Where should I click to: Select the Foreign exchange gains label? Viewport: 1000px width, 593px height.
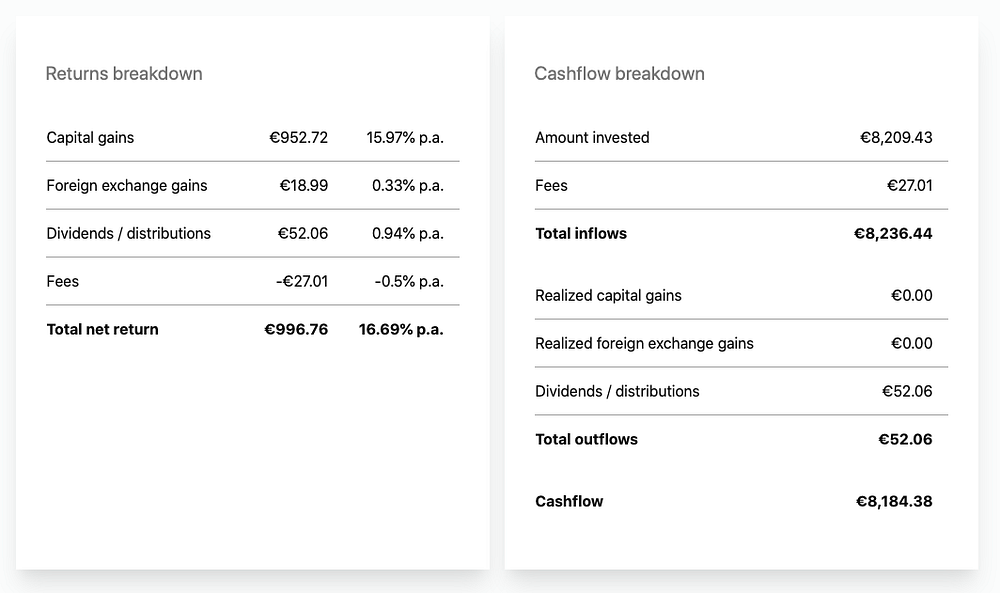point(127,186)
